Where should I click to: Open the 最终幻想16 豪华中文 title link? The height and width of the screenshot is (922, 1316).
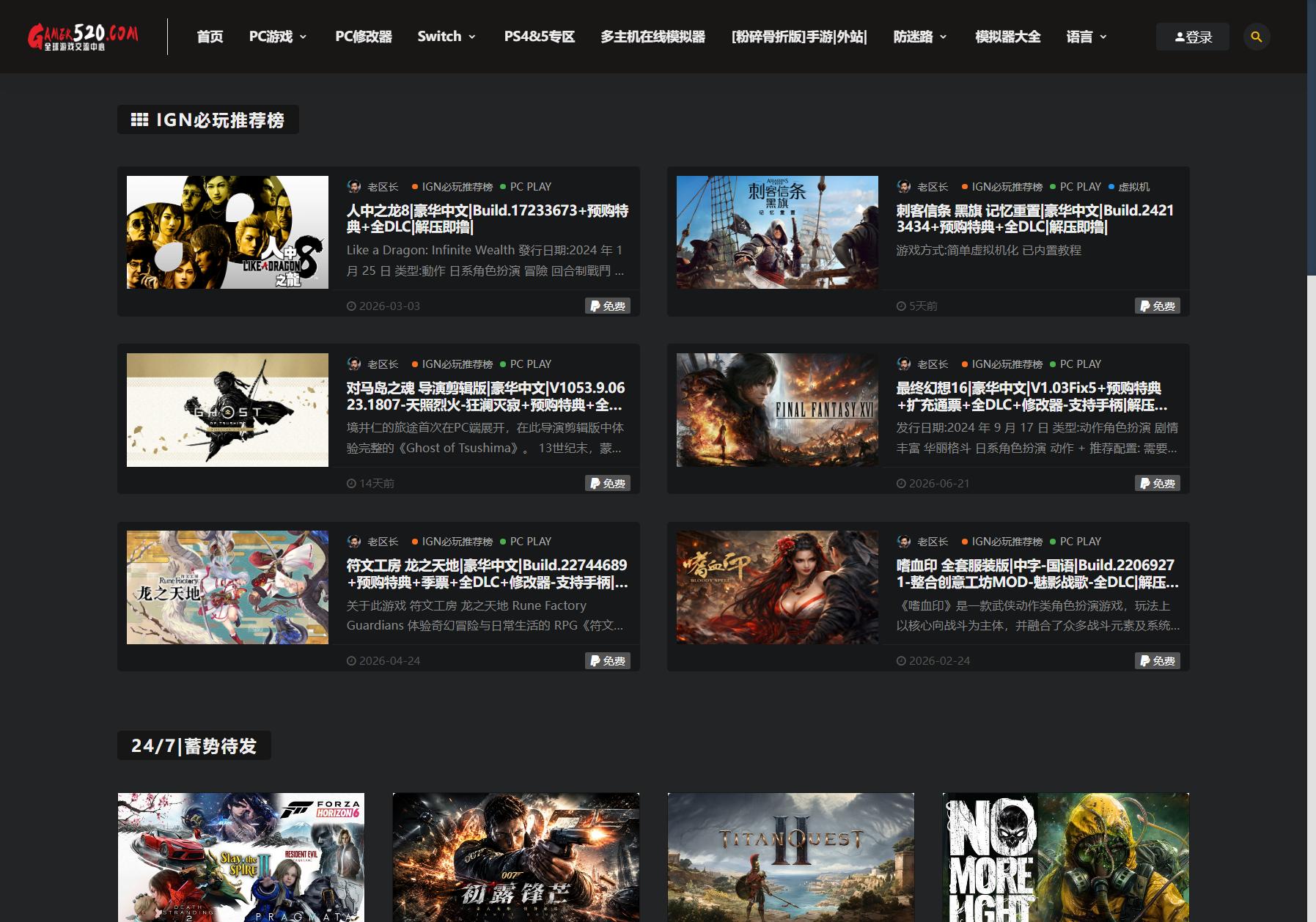coord(1032,397)
